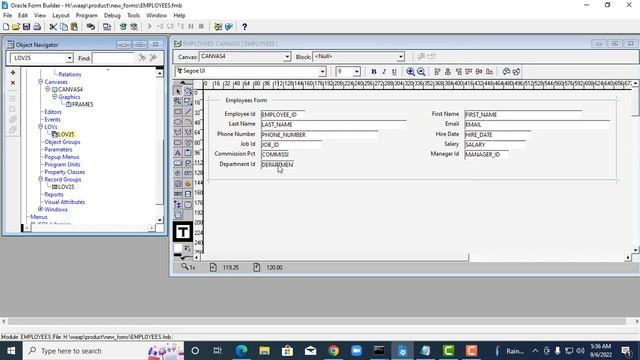The width and height of the screenshot is (640, 360).
Task: Cut selection with the scissors icon
Action: pos(53,27)
